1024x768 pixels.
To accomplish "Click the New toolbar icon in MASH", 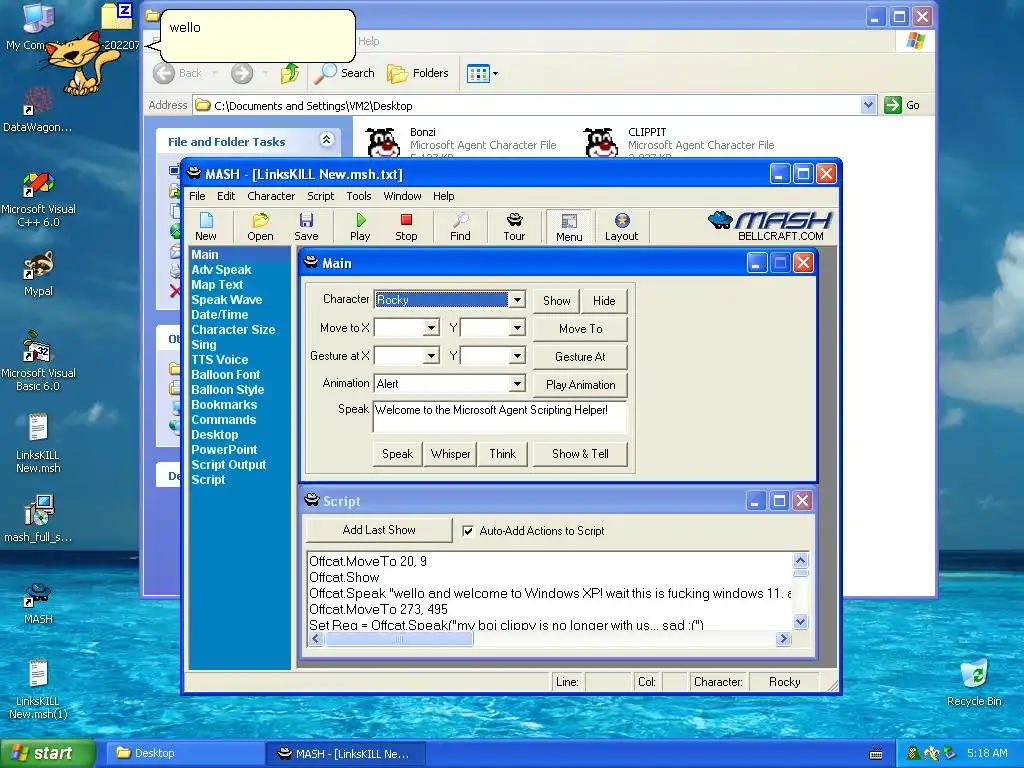I will click(x=206, y=226).
